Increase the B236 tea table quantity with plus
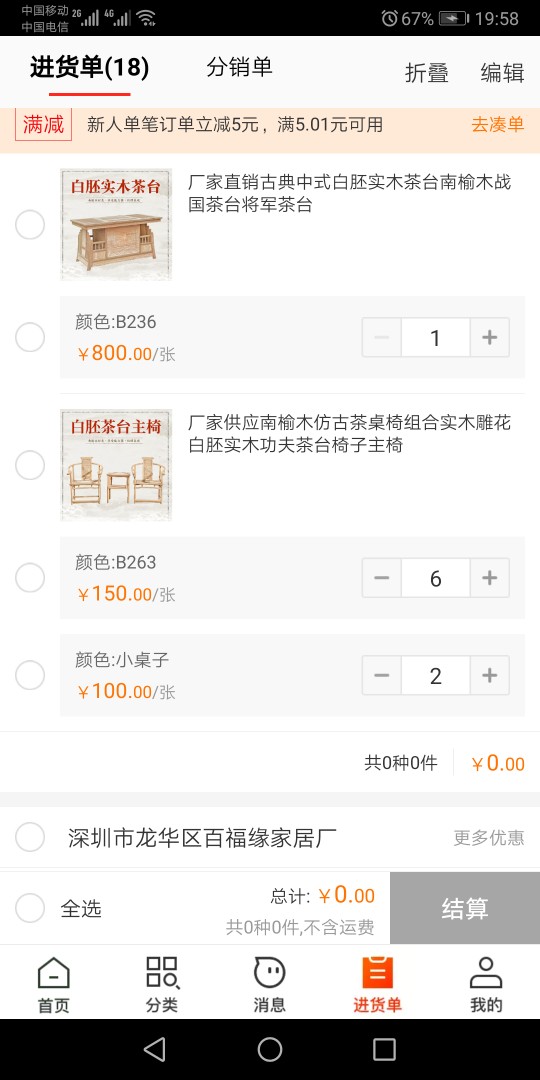Screen dimensions: 540x1080 pos(490,338)
